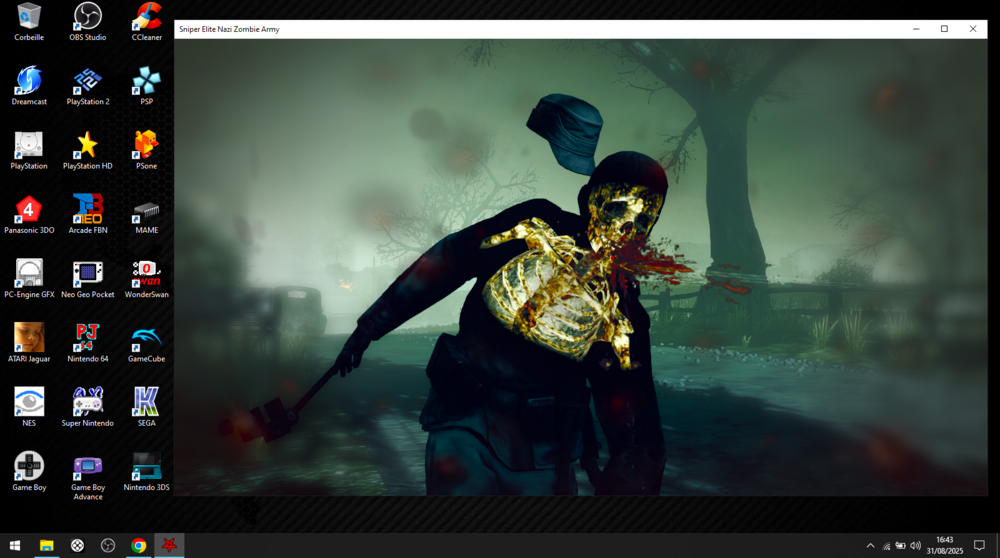The width and height of the screenshot is (1000, 558).
Task: Open File Explorer from the taskbar
Action: tap(46, 545)
